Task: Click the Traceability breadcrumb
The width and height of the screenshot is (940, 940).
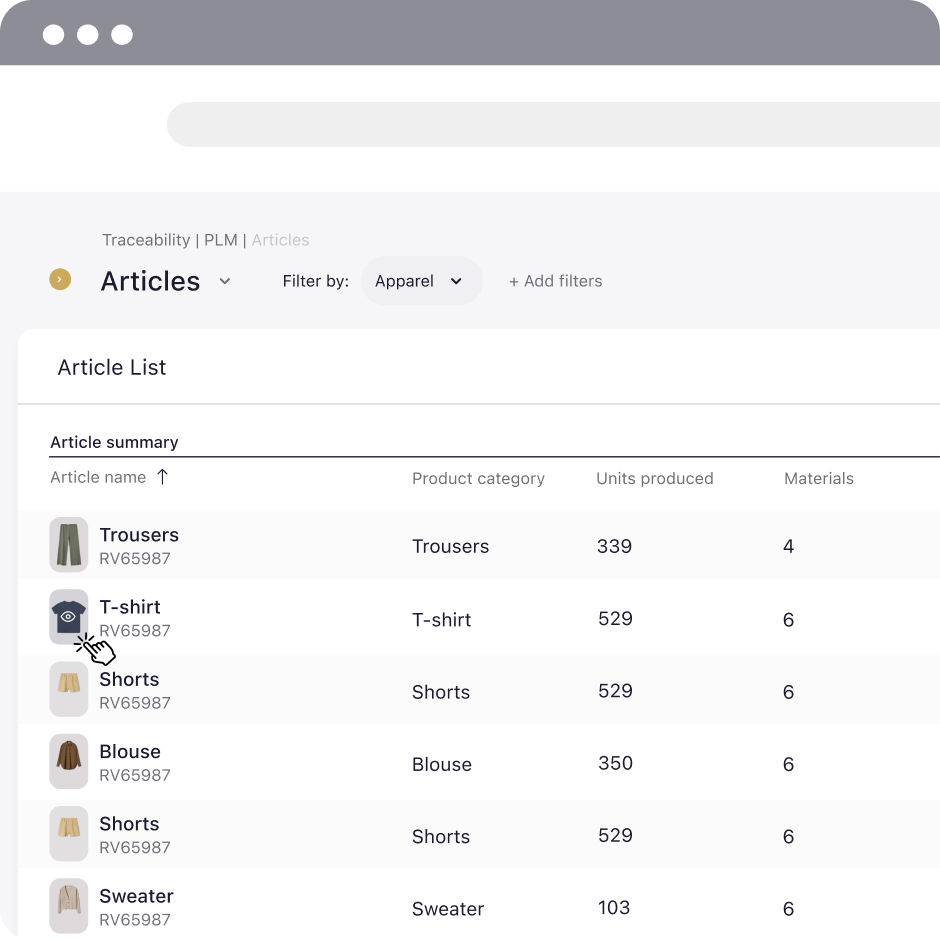Action: (x=146, y=240)
